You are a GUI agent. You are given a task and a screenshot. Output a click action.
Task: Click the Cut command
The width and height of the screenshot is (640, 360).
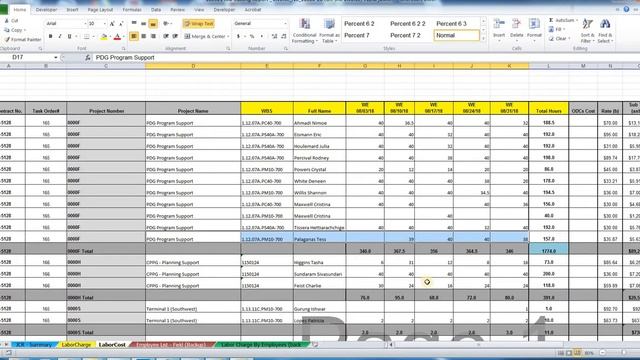[11, 20]
